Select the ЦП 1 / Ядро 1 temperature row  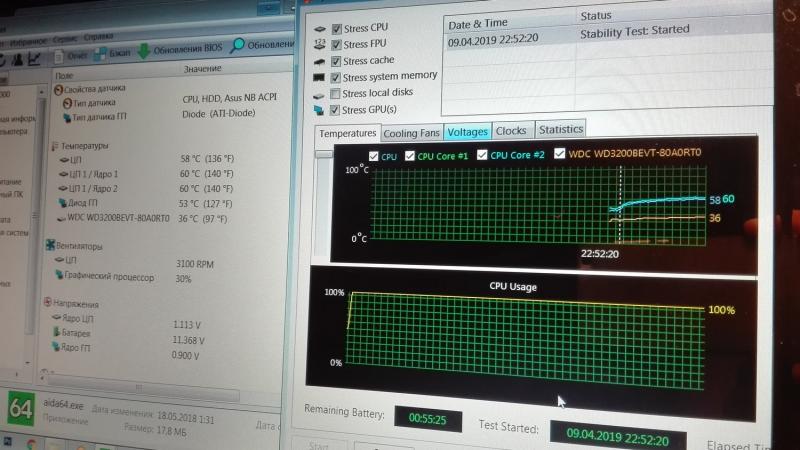click(145, 174)
